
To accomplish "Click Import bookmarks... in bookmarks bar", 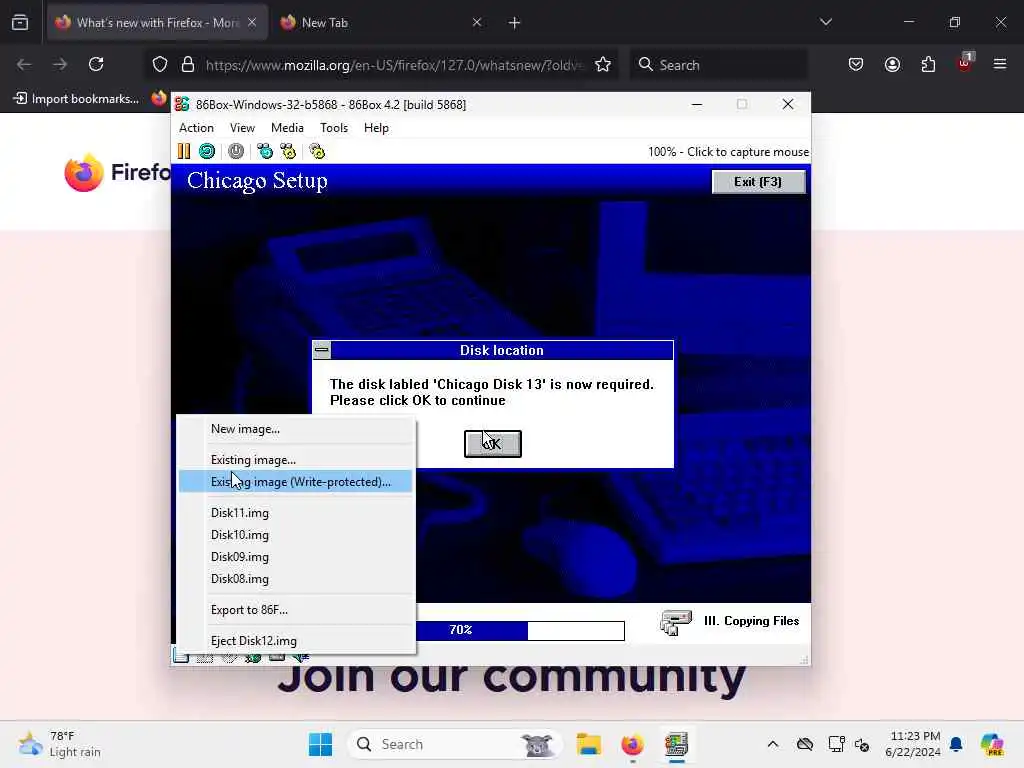I will pos(77,99).
